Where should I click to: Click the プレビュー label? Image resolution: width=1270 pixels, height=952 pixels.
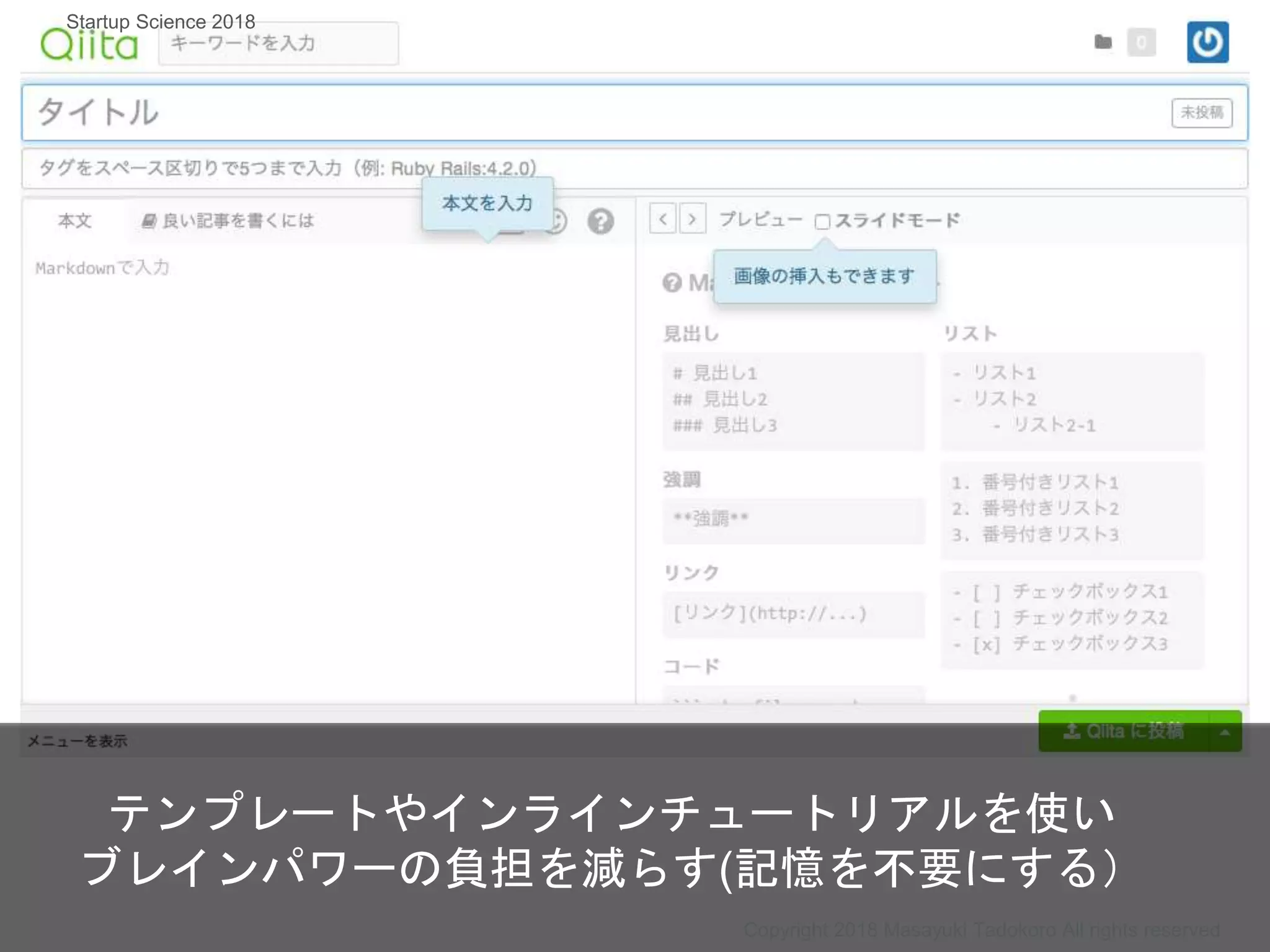pos(760,219)
